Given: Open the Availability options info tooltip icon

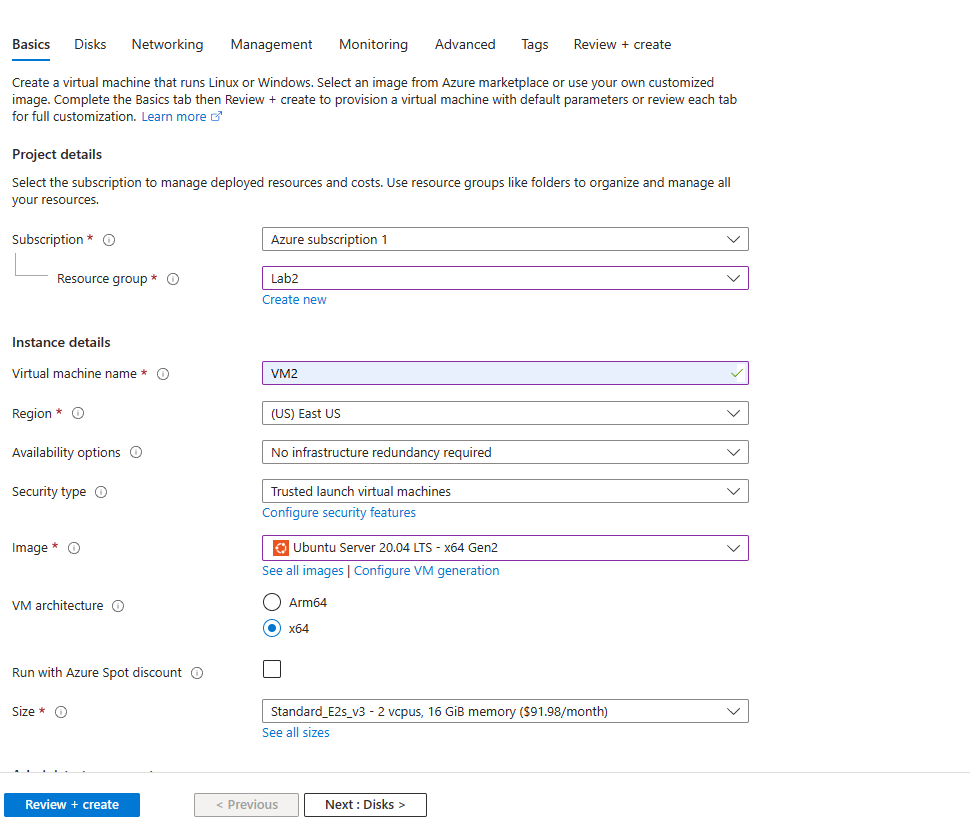Looking at the screenshot, I should pos(136,452).
